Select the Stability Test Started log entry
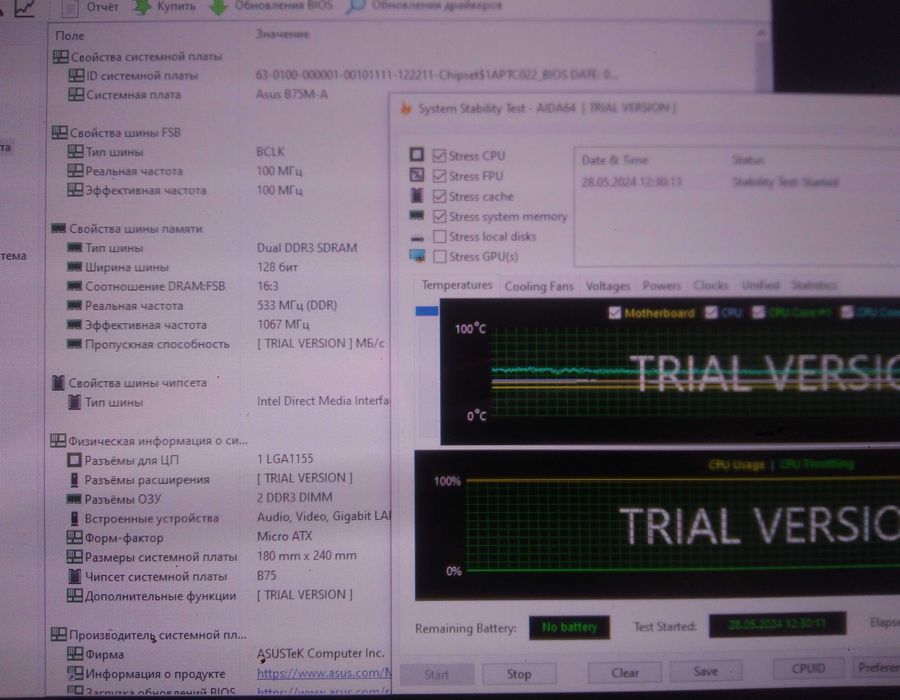 click(785, 182)
